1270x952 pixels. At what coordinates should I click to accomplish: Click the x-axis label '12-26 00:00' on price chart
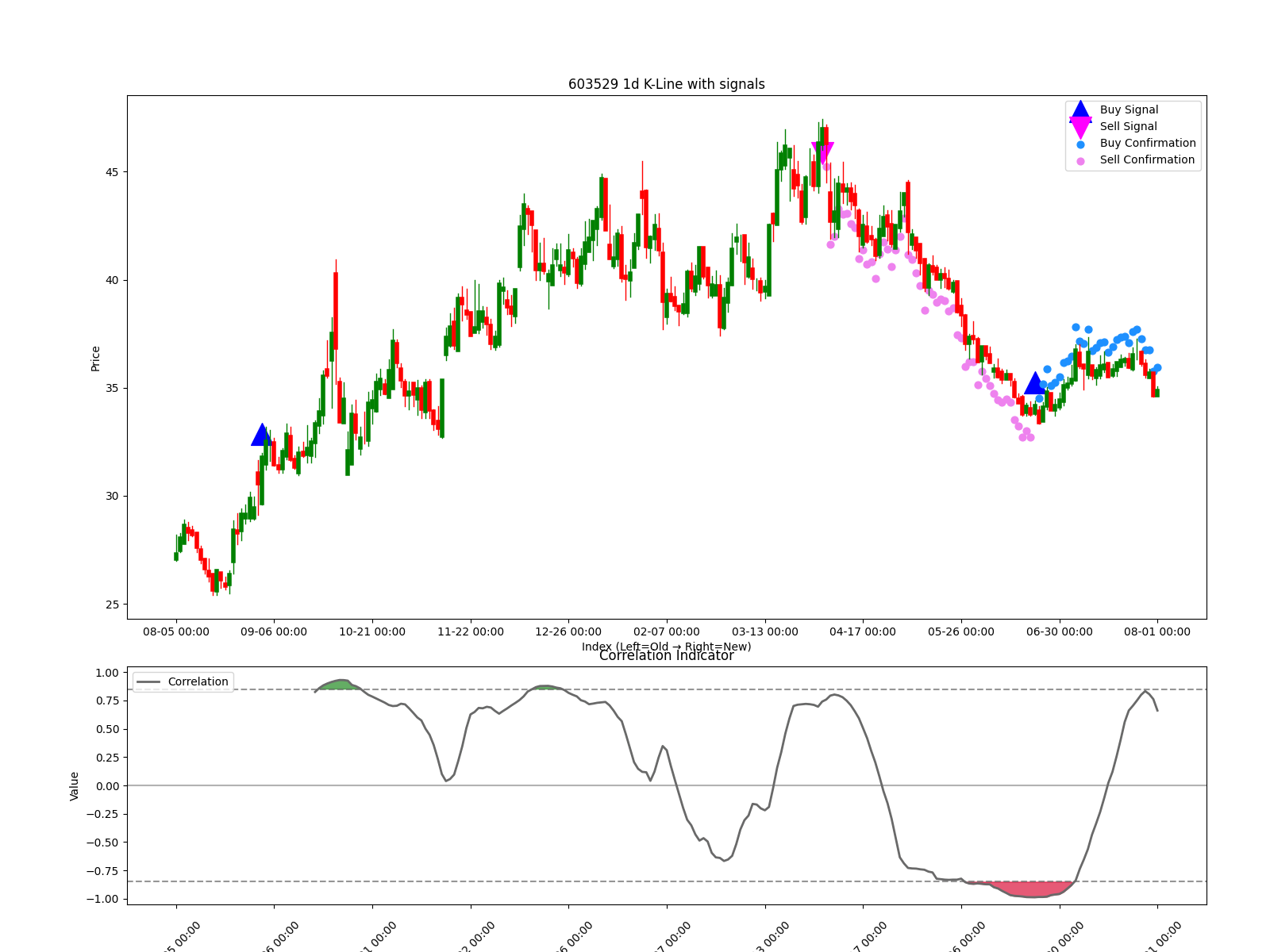coord(568,631)
